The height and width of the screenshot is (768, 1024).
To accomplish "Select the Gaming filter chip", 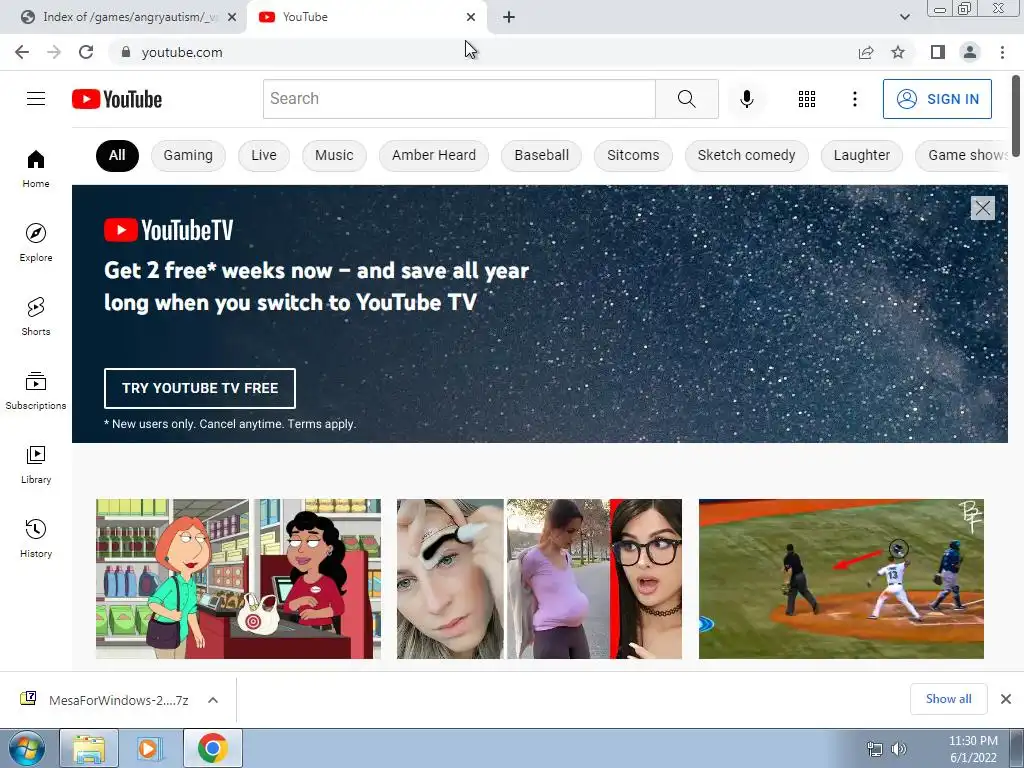I will [188, 155].
